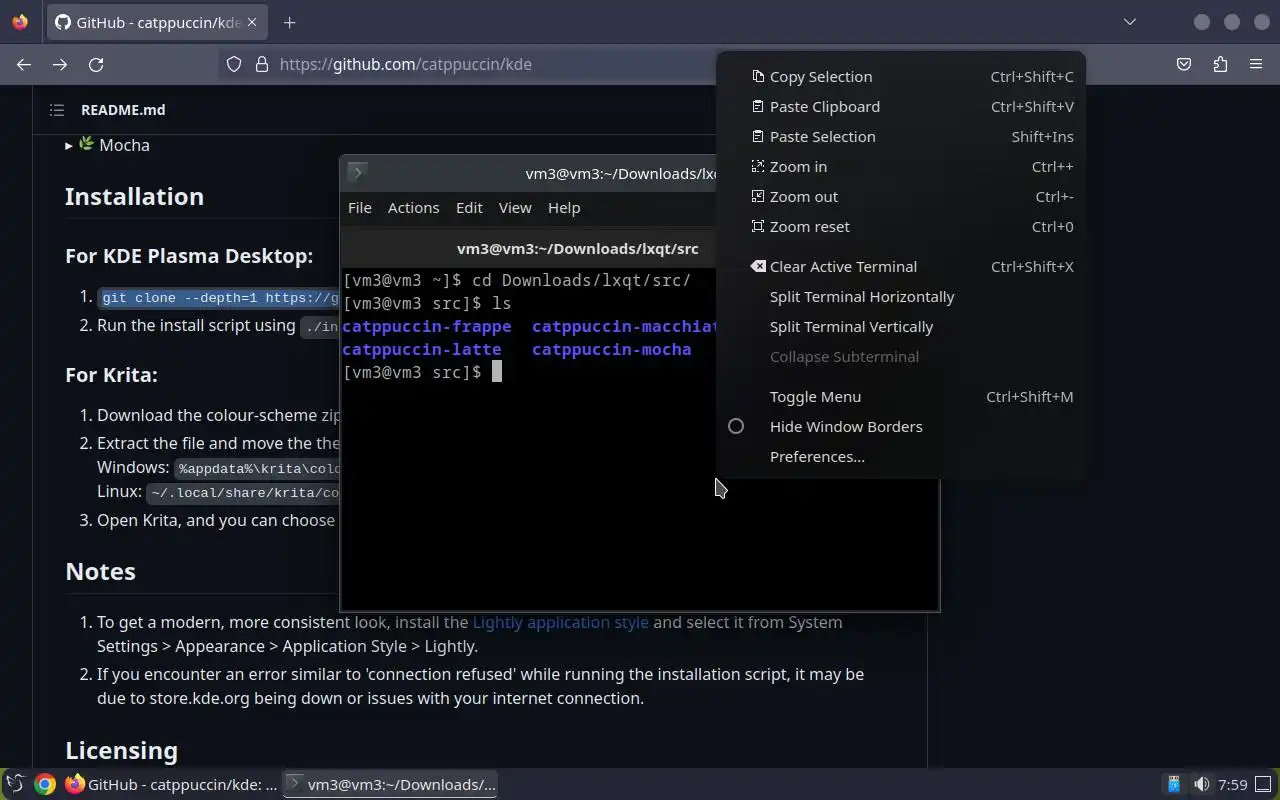Click catppuccin-frappe directory in terminal

coord(426,326)
